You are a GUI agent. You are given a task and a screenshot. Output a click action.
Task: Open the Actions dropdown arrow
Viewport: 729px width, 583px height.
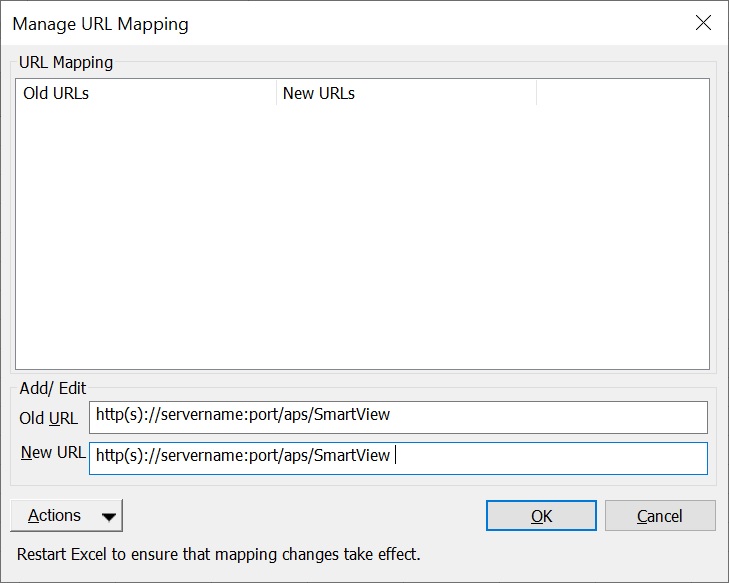pos(109,517)
